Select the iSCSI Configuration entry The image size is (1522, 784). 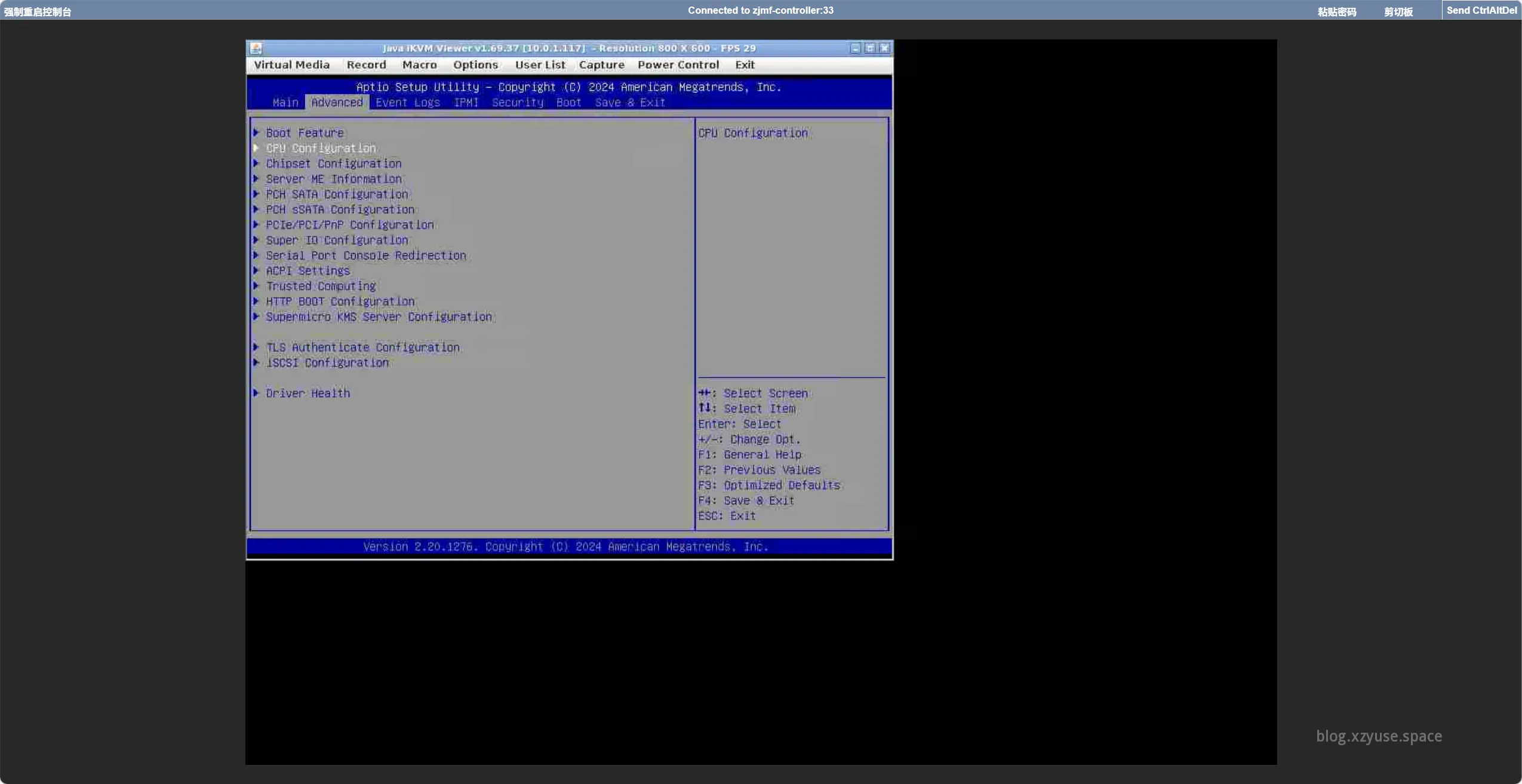click(x=327, y=362)
